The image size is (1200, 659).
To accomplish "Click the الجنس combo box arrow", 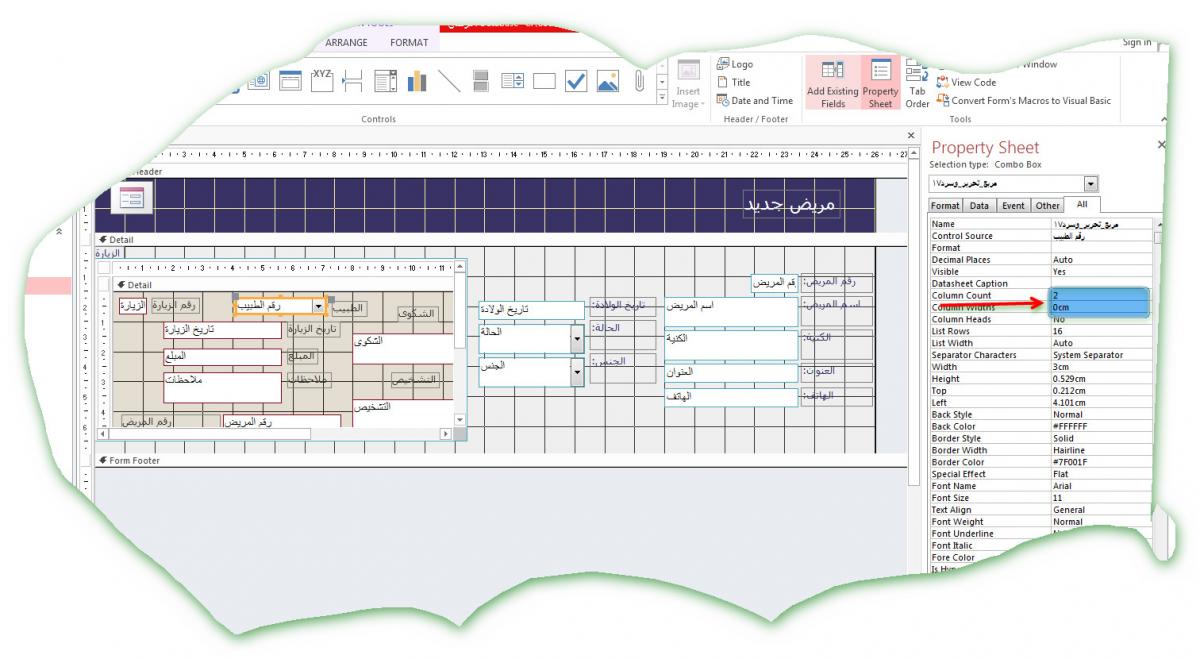I will pyautogui.click(x=577, y=373).
